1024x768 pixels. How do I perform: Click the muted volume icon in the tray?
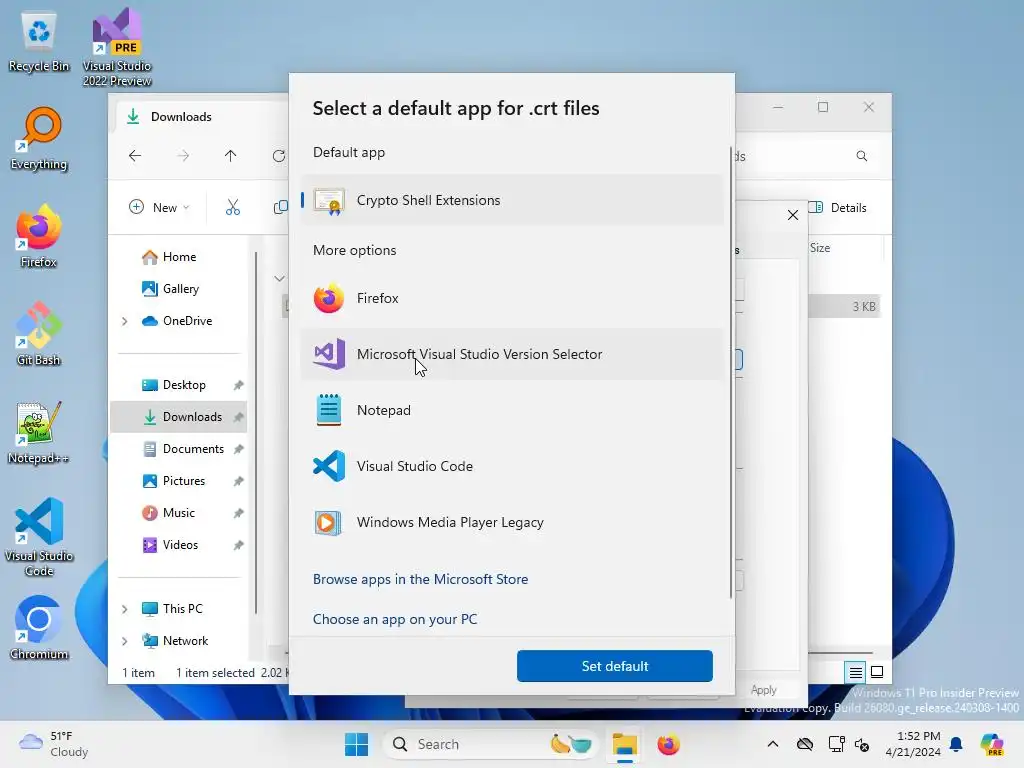(x=862, y=744)
